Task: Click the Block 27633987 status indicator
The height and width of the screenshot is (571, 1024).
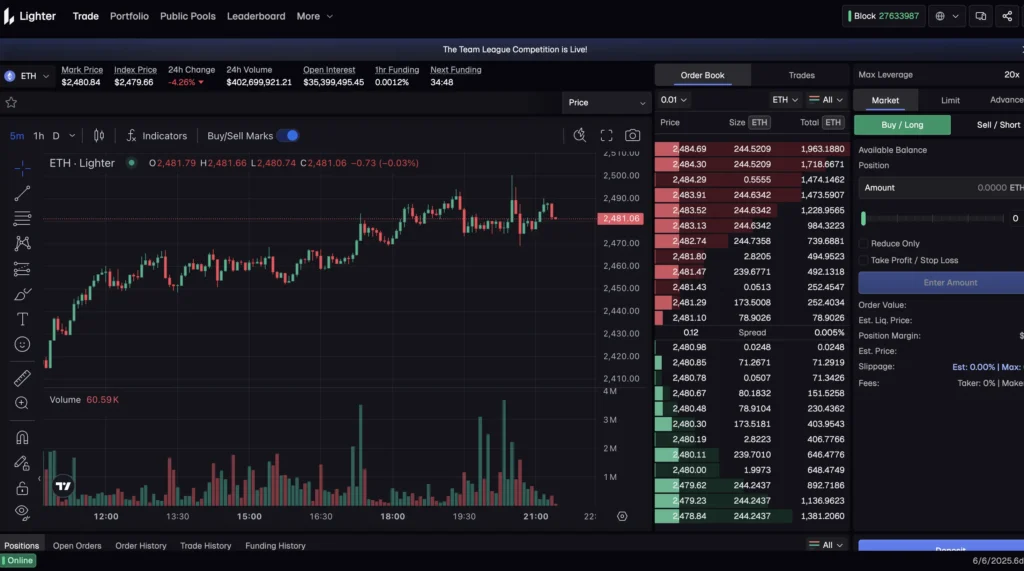Action: coord(884,16)
